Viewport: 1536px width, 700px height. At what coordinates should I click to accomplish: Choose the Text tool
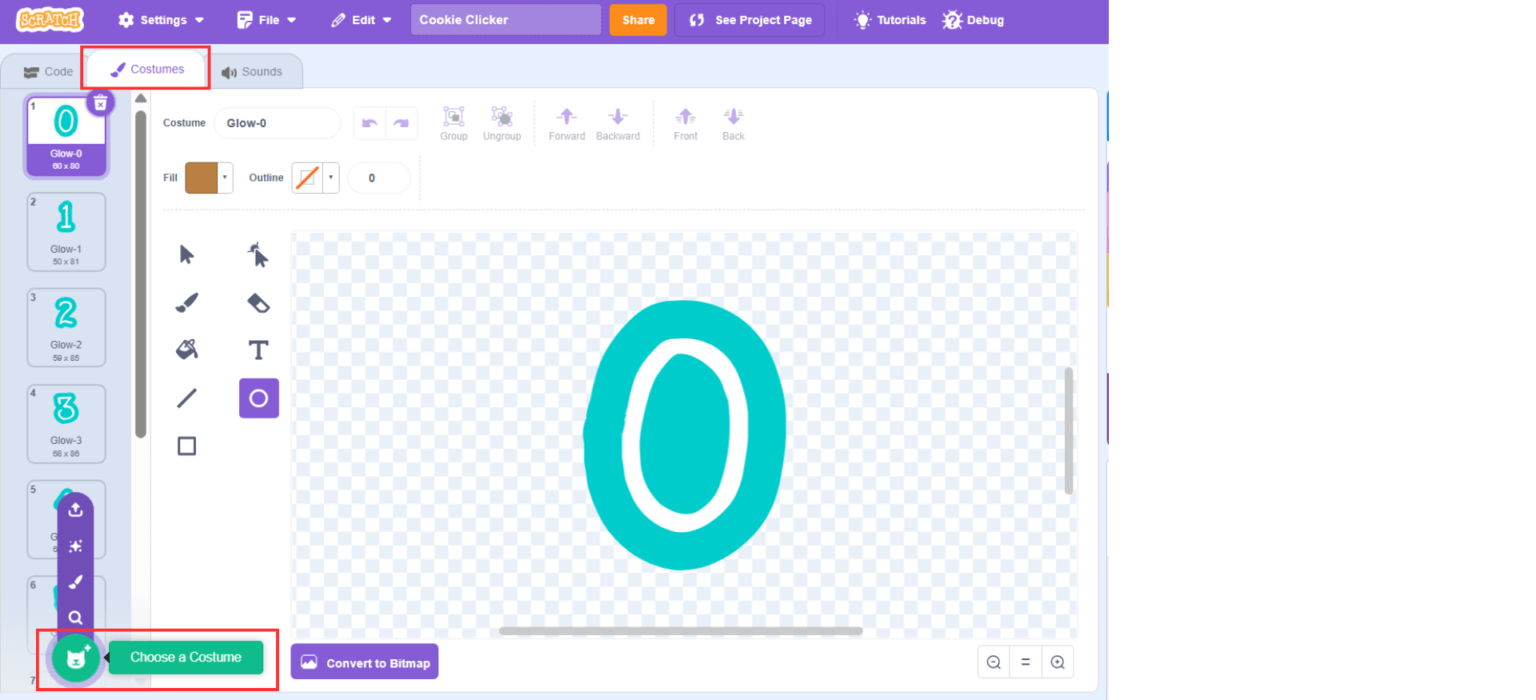[258, 350]
